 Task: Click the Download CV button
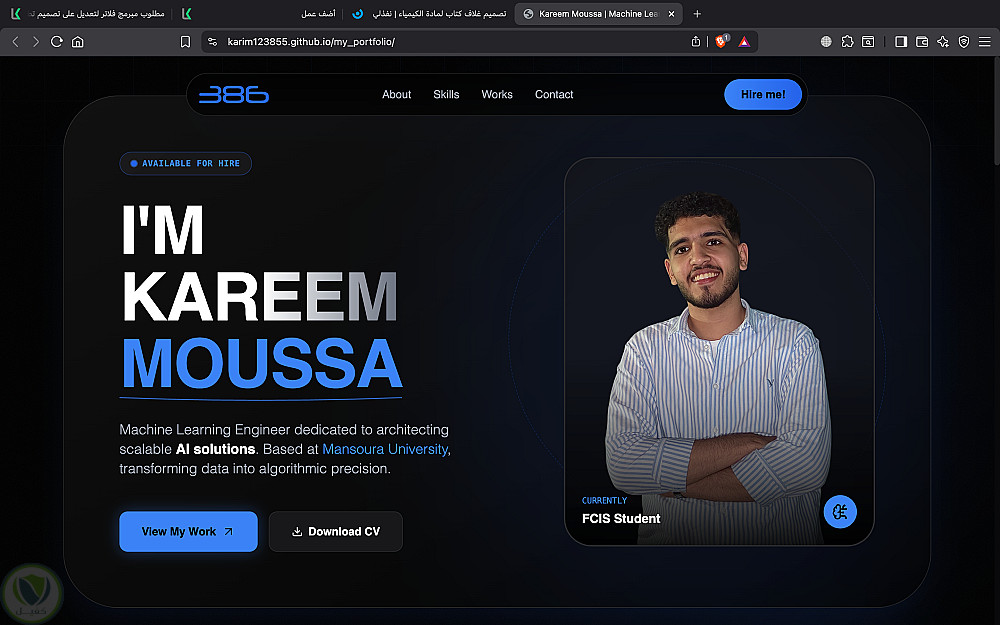click(x=335, y=531)
